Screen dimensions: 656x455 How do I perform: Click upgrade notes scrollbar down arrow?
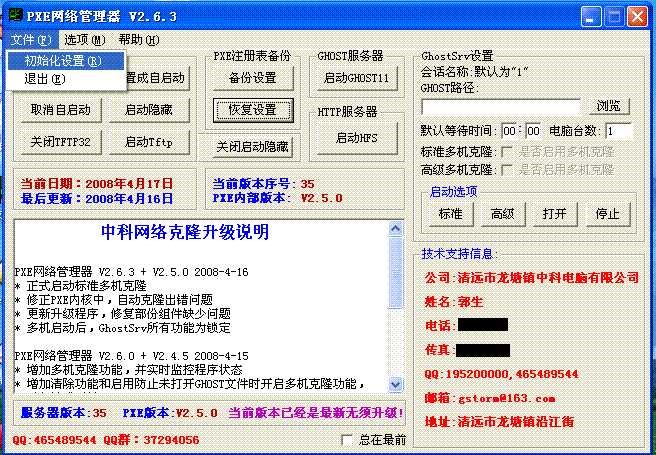tap(395, 384)
